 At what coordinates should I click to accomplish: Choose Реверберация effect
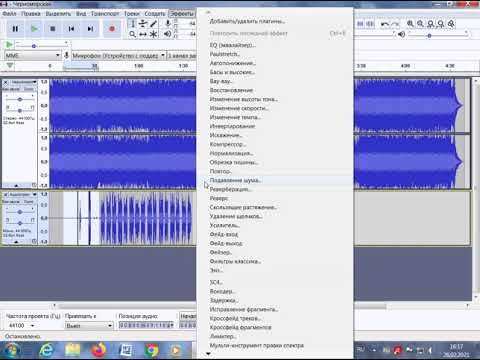(x=275, y=189)
